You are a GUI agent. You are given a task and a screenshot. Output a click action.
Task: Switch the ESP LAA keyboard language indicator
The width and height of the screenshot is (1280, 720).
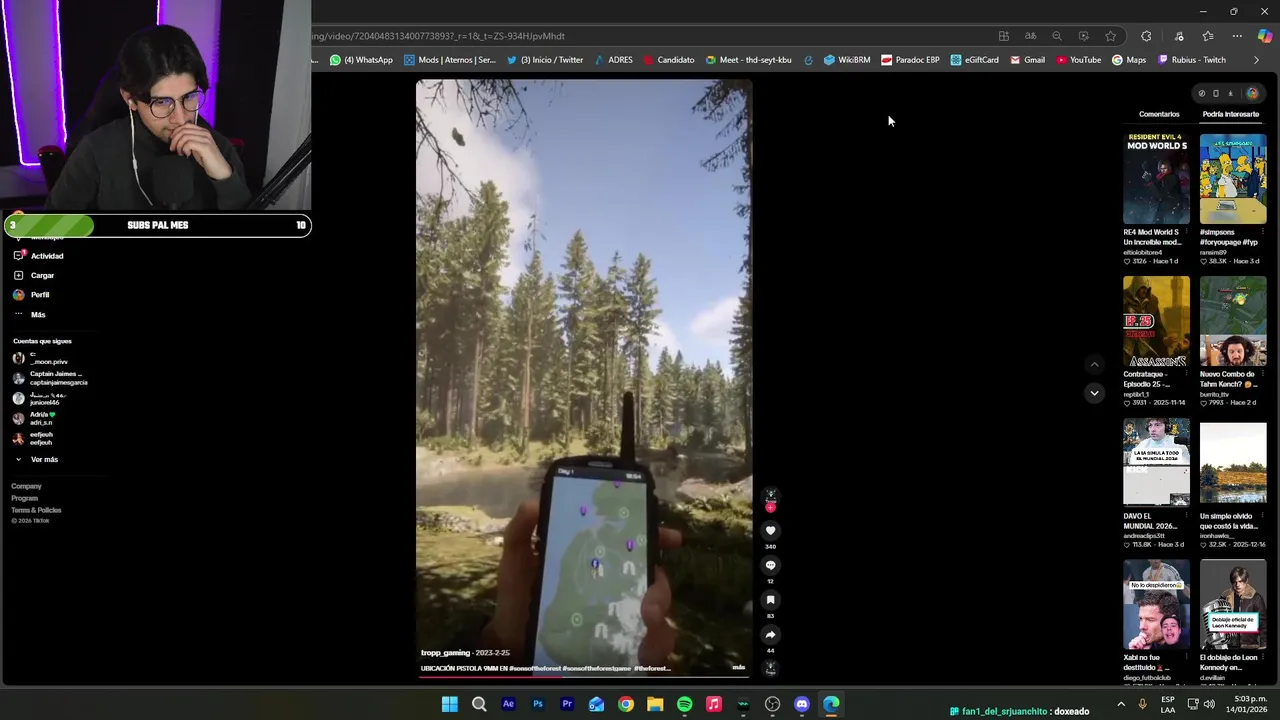point(1168,704)
